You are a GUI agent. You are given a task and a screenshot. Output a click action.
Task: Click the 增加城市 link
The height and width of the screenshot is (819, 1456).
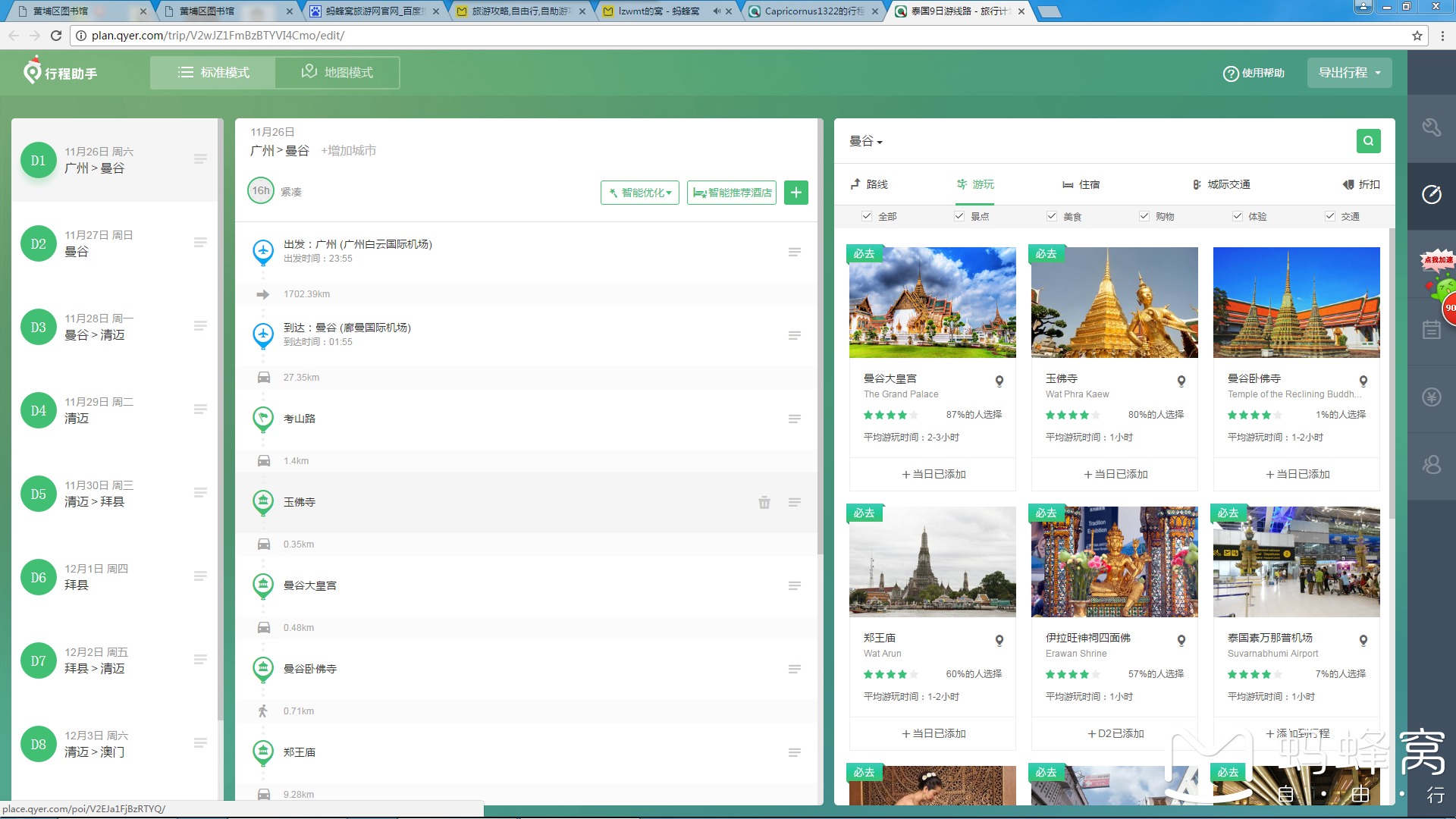[x=348, y=151]
